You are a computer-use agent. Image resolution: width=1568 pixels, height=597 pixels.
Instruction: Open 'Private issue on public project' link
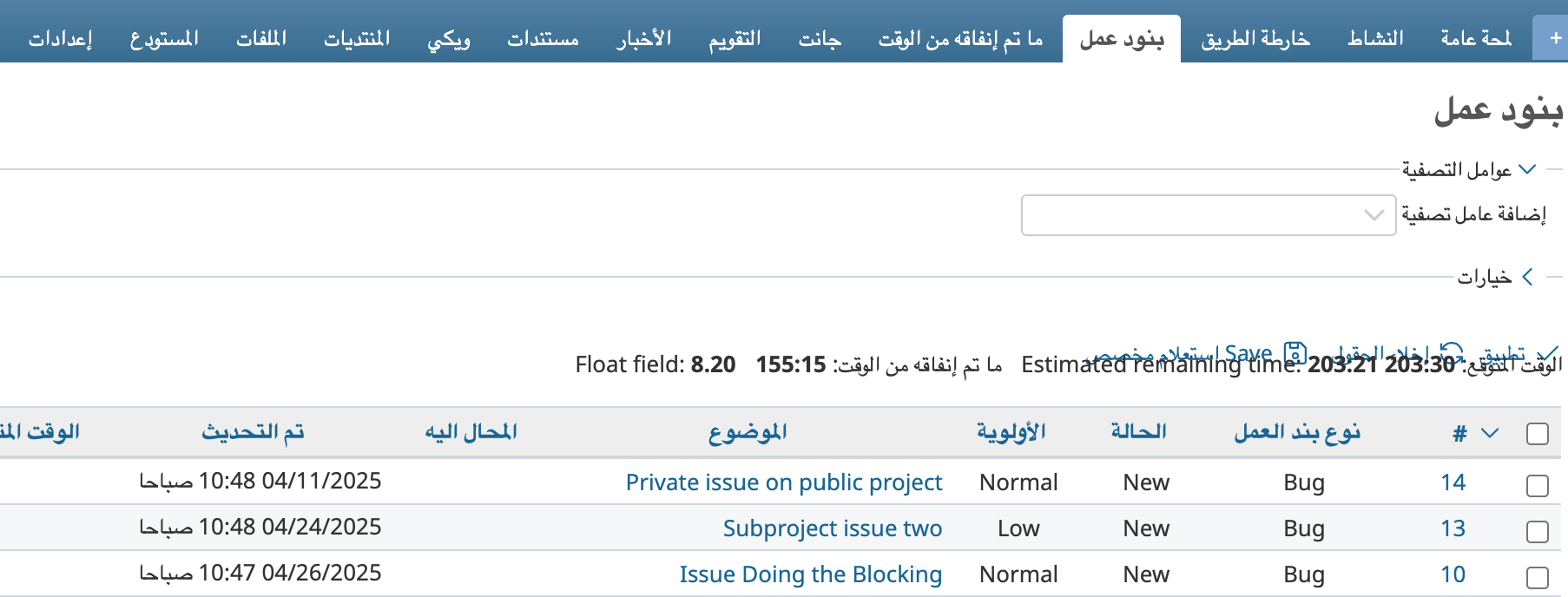783,482
